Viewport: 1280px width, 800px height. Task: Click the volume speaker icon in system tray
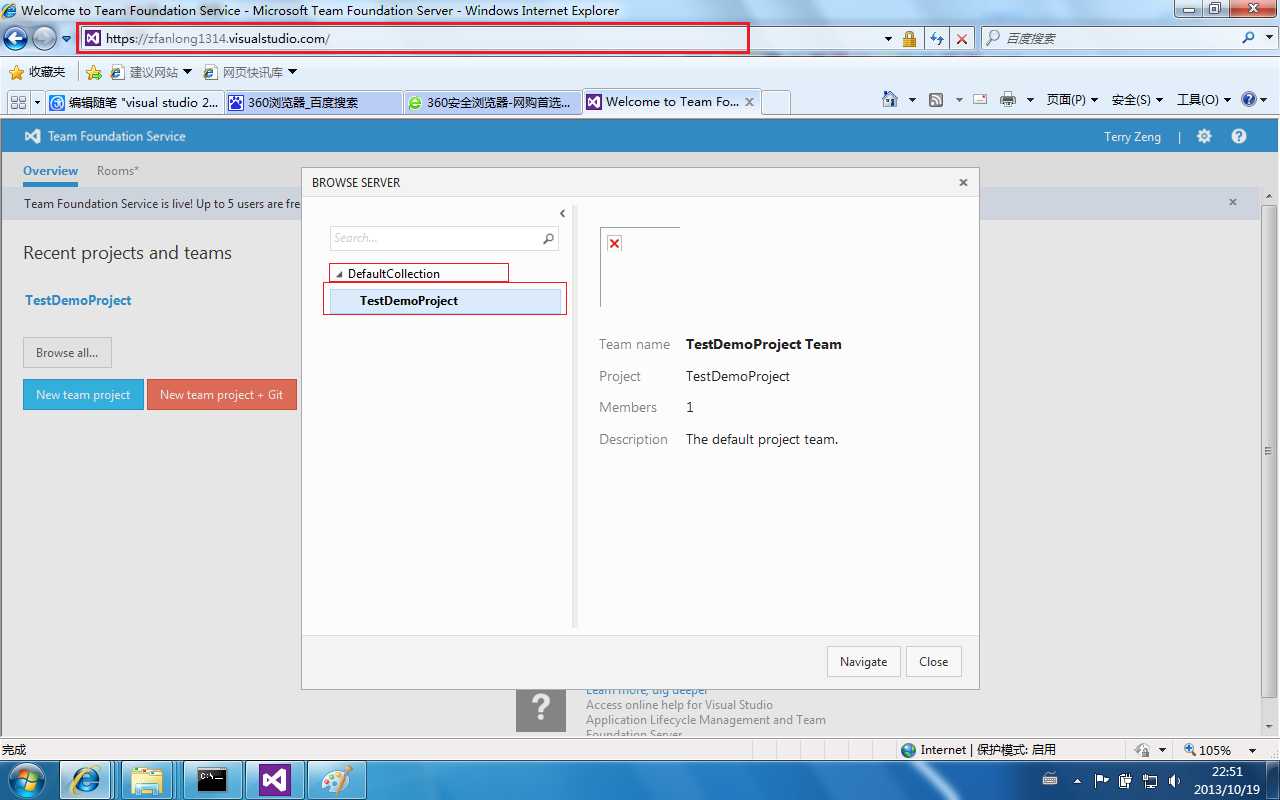tap(1174, 781)
